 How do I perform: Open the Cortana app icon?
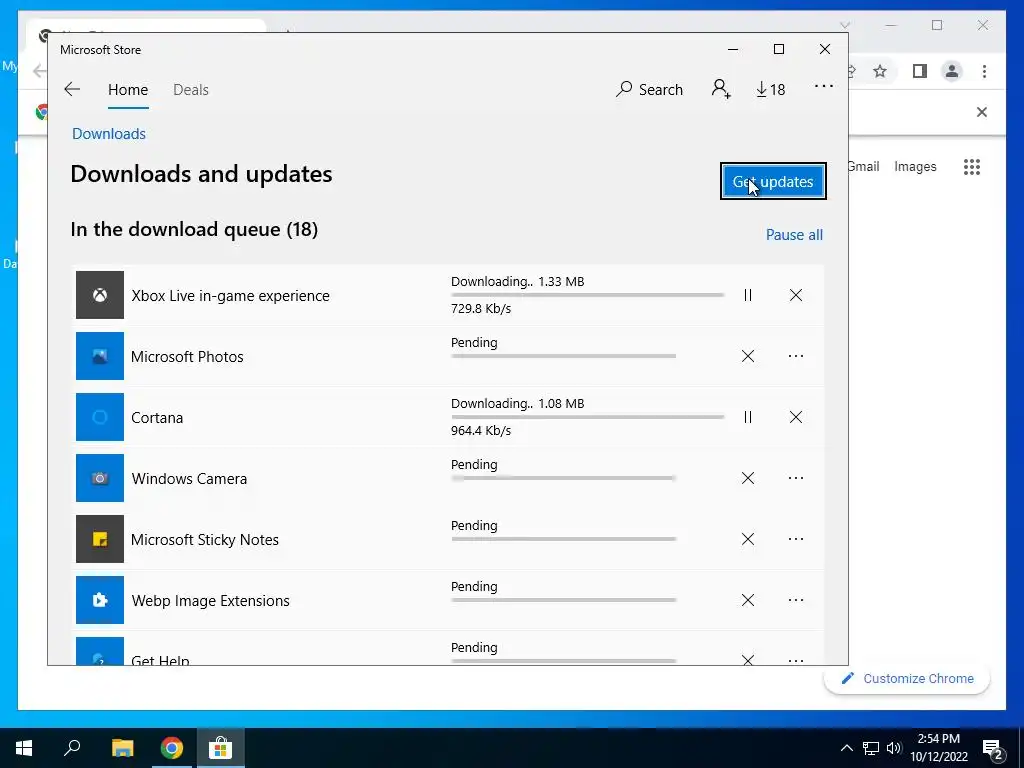pyautogui.click(x=100, y=417)
